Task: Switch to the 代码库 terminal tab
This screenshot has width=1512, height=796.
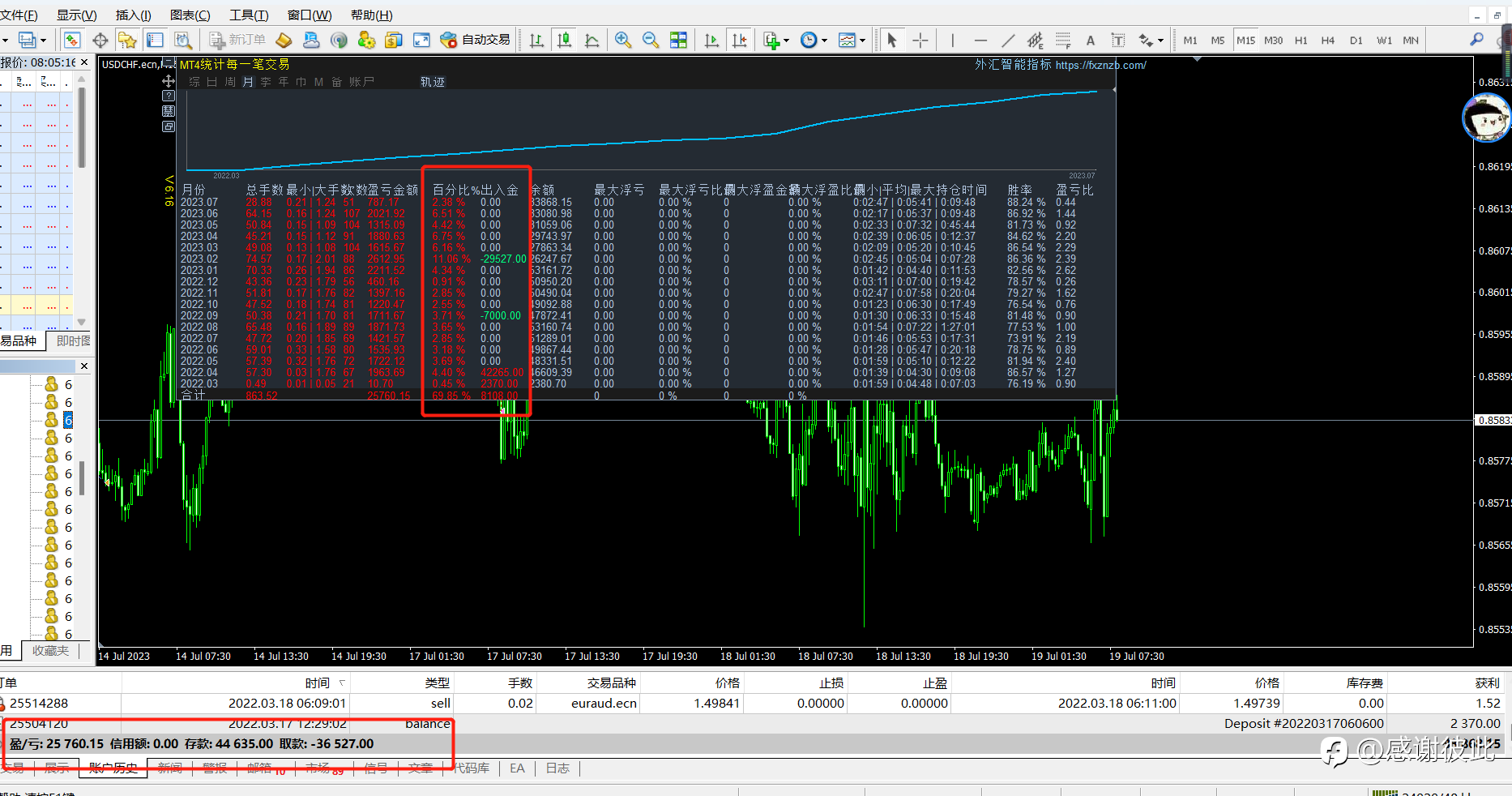Action: [471, 768]
